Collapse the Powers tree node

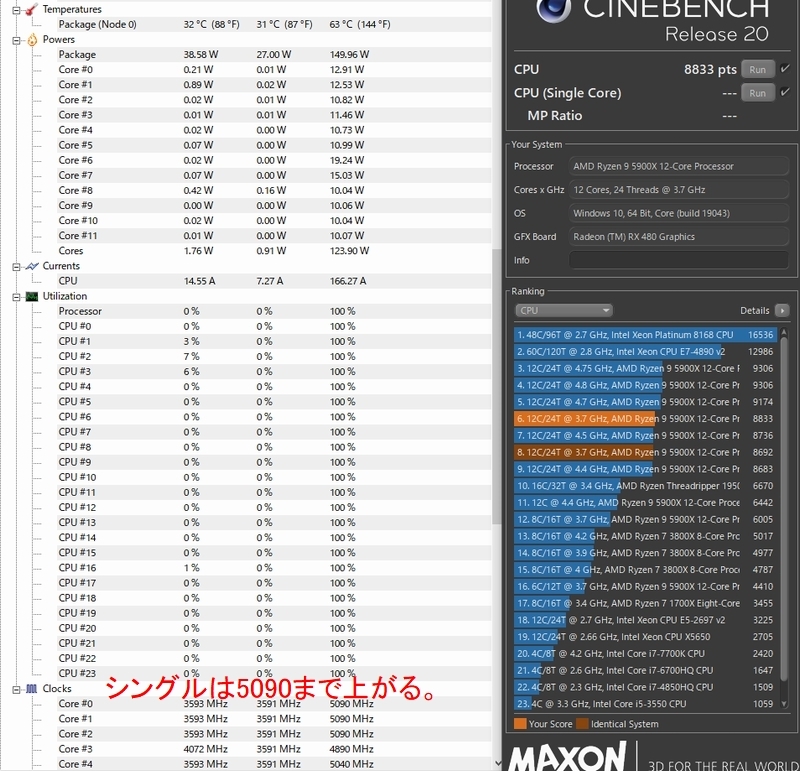16,40
